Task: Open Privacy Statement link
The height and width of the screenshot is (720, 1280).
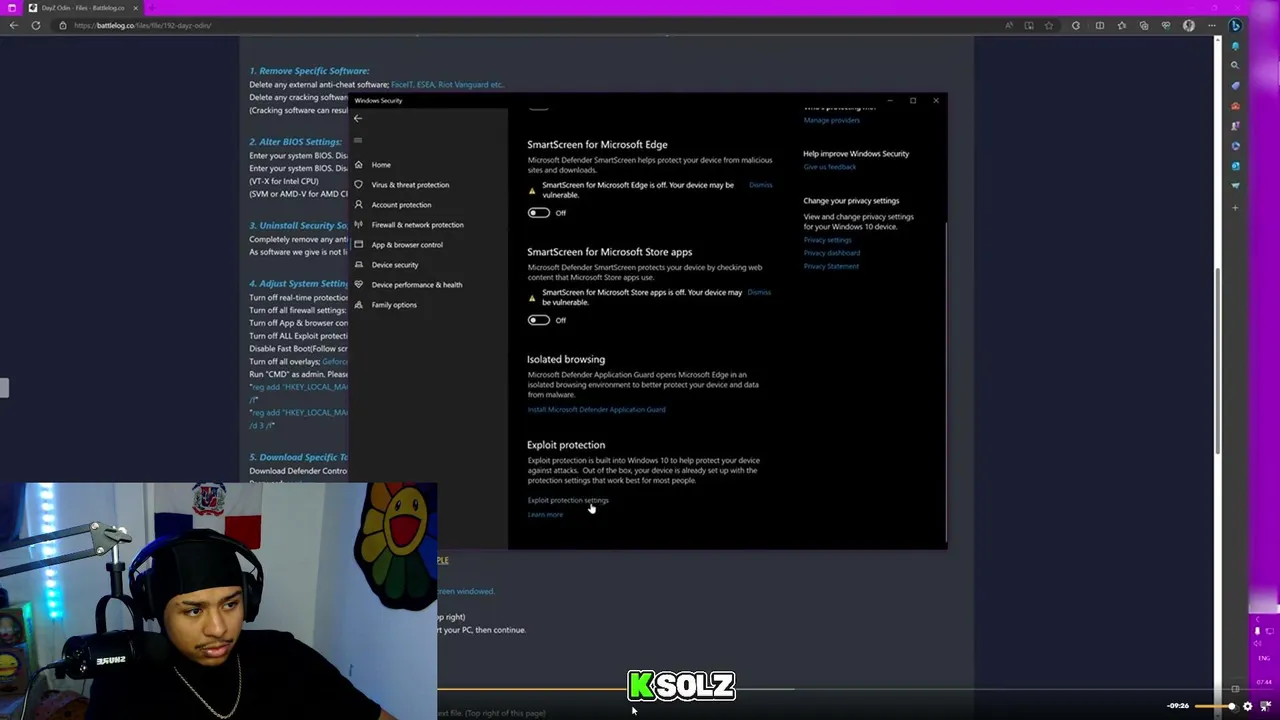Action: [831, 266]
